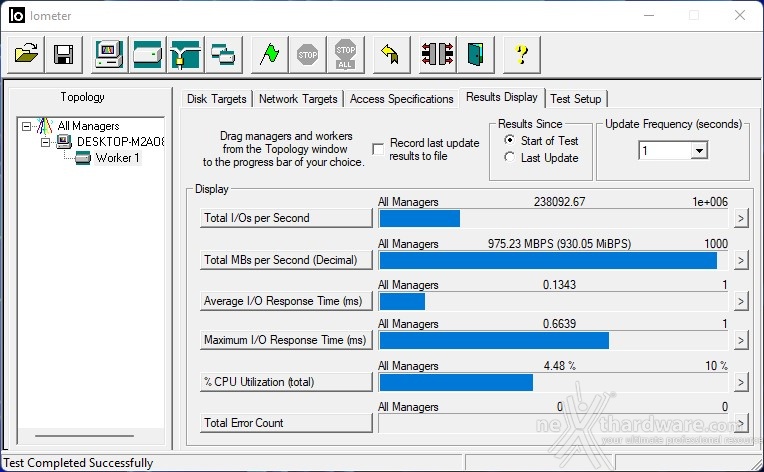Open arrow beside Total I/Os per Second bar

click(x=741, y=218)
